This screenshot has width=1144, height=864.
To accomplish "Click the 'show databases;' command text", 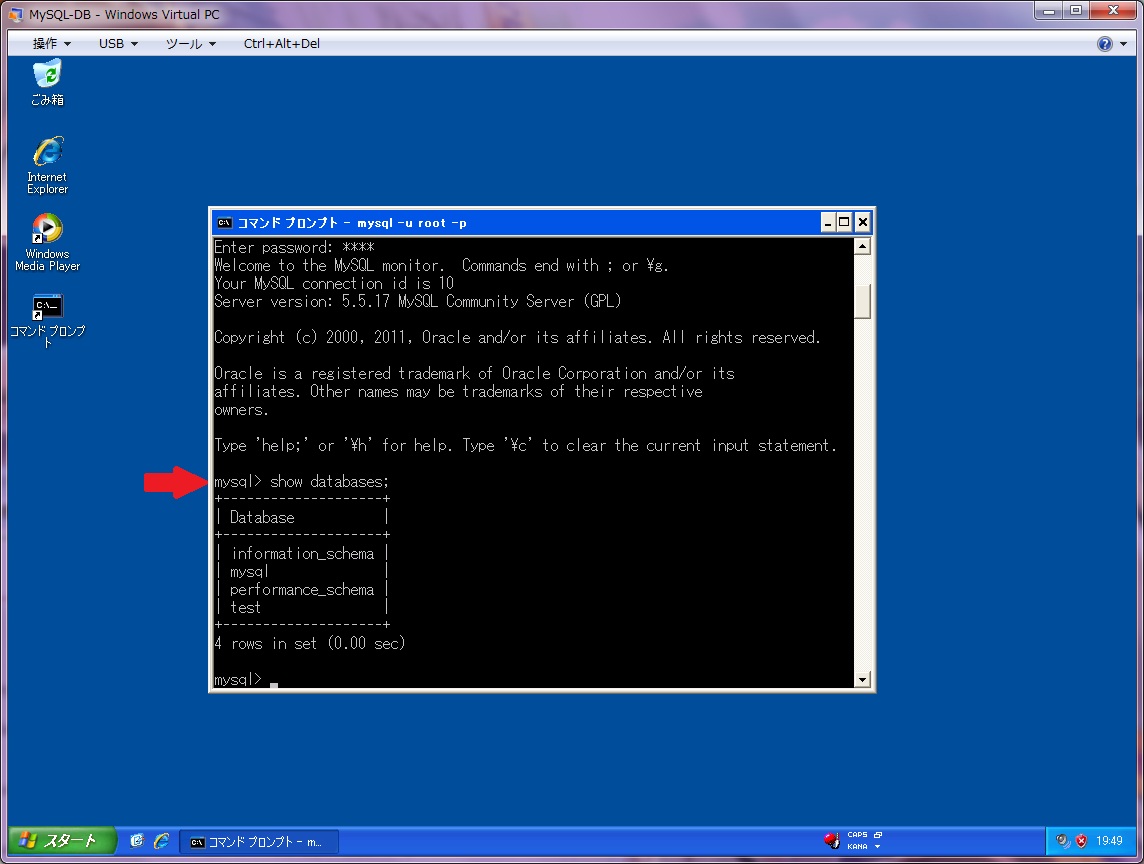I will 329,482.
